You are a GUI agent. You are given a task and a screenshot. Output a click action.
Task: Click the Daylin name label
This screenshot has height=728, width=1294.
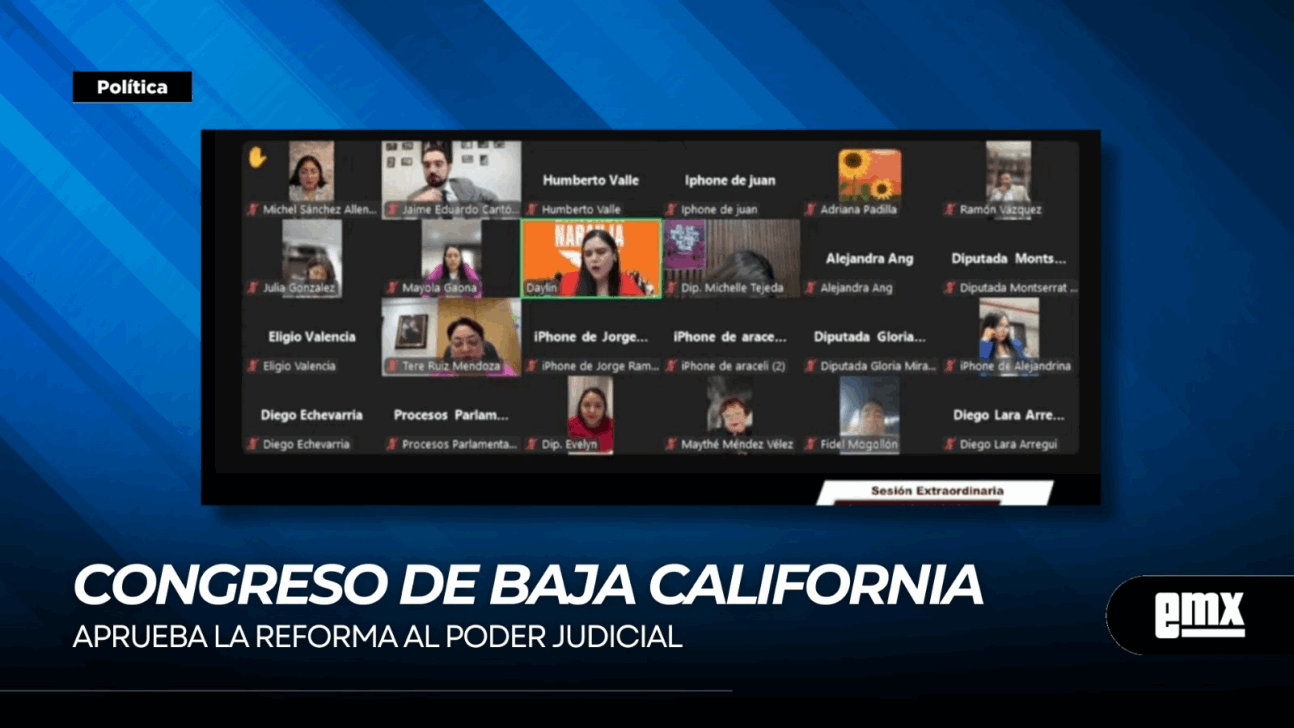tap(542, 288)
